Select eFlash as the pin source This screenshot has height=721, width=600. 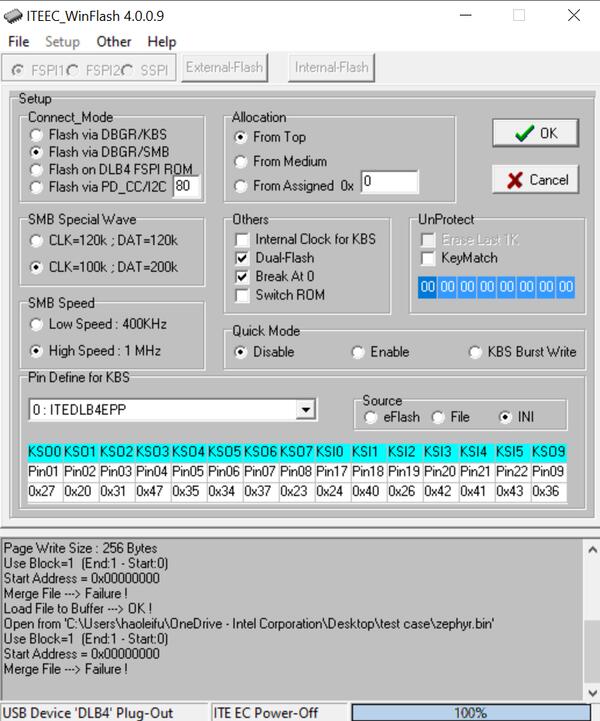(371, 417)
